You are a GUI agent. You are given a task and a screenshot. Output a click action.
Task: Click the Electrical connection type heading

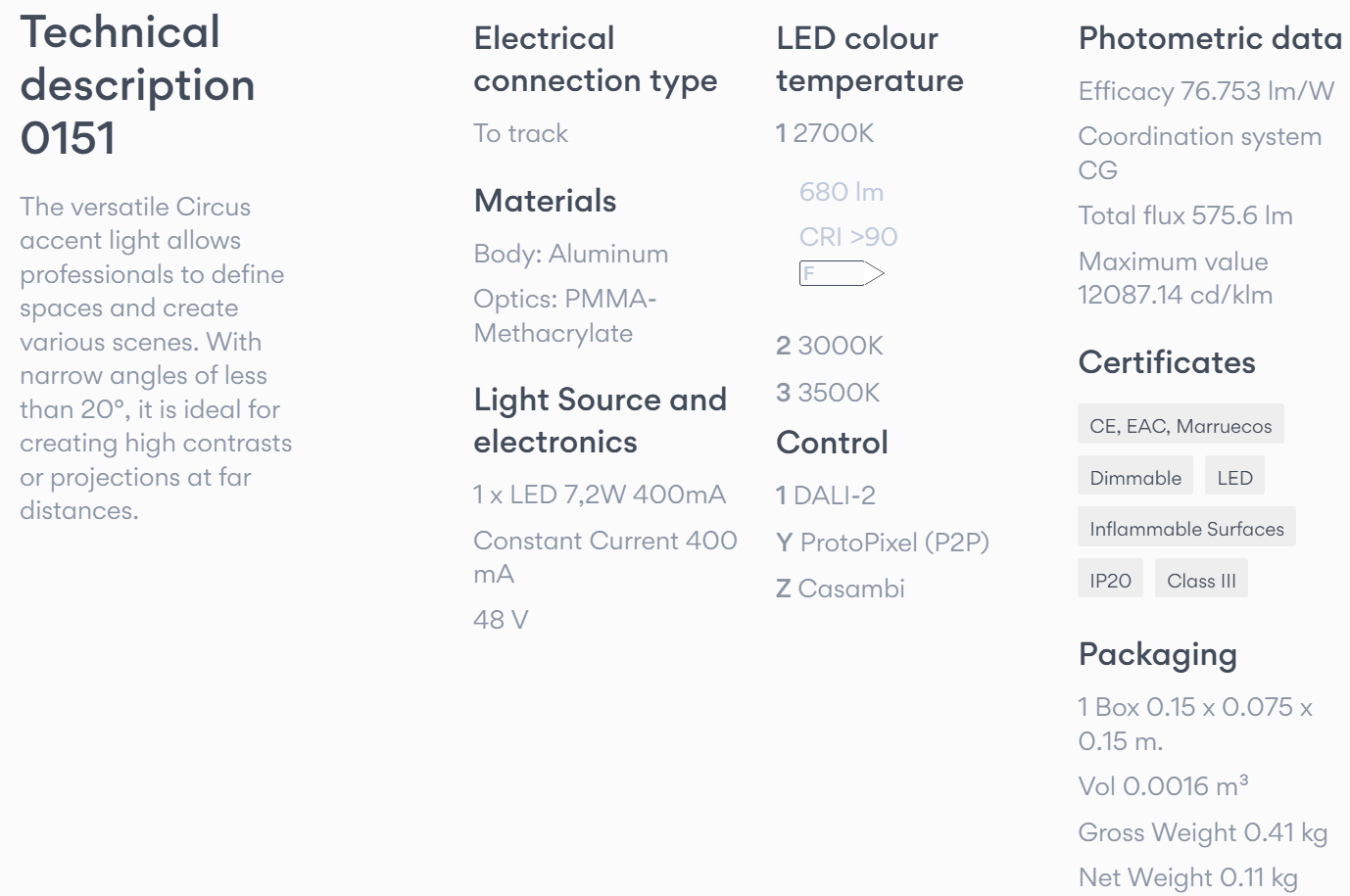coord(595,60)
